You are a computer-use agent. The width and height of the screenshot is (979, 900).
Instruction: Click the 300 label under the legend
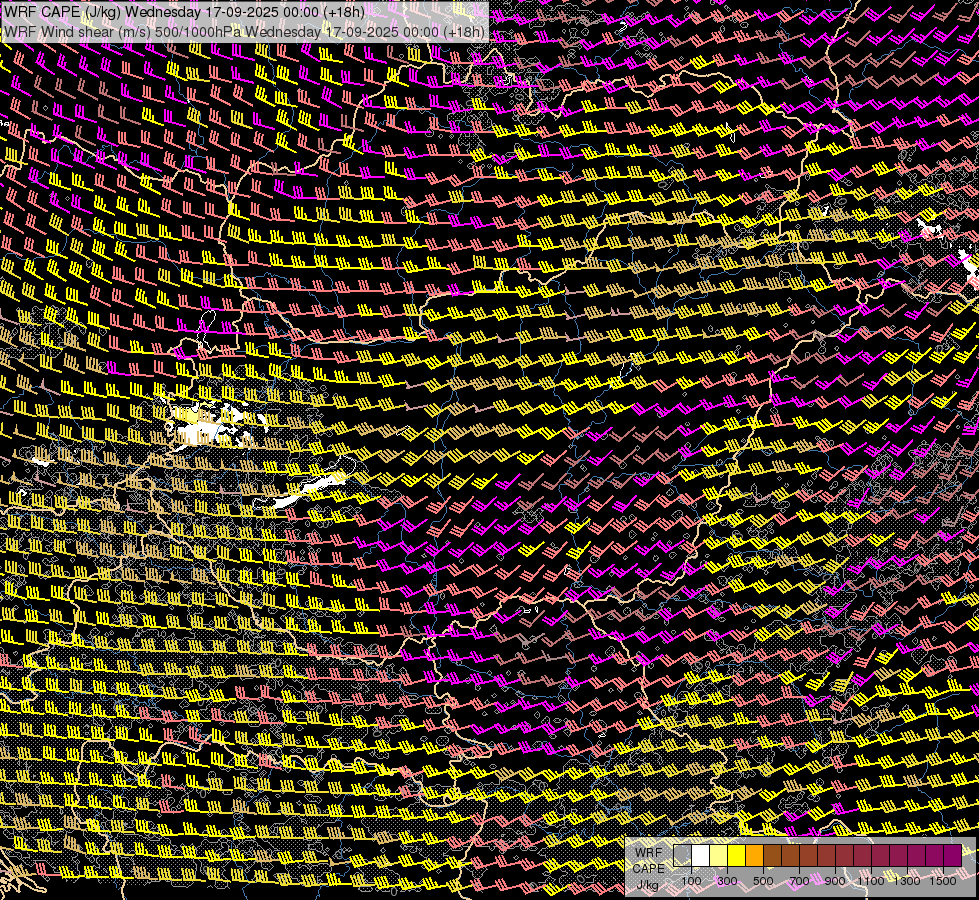pos(727,881)
